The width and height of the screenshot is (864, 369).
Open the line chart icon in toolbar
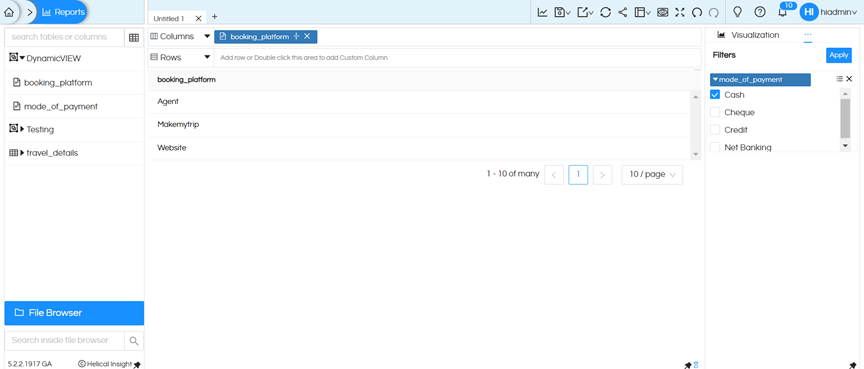click(542, 12)
